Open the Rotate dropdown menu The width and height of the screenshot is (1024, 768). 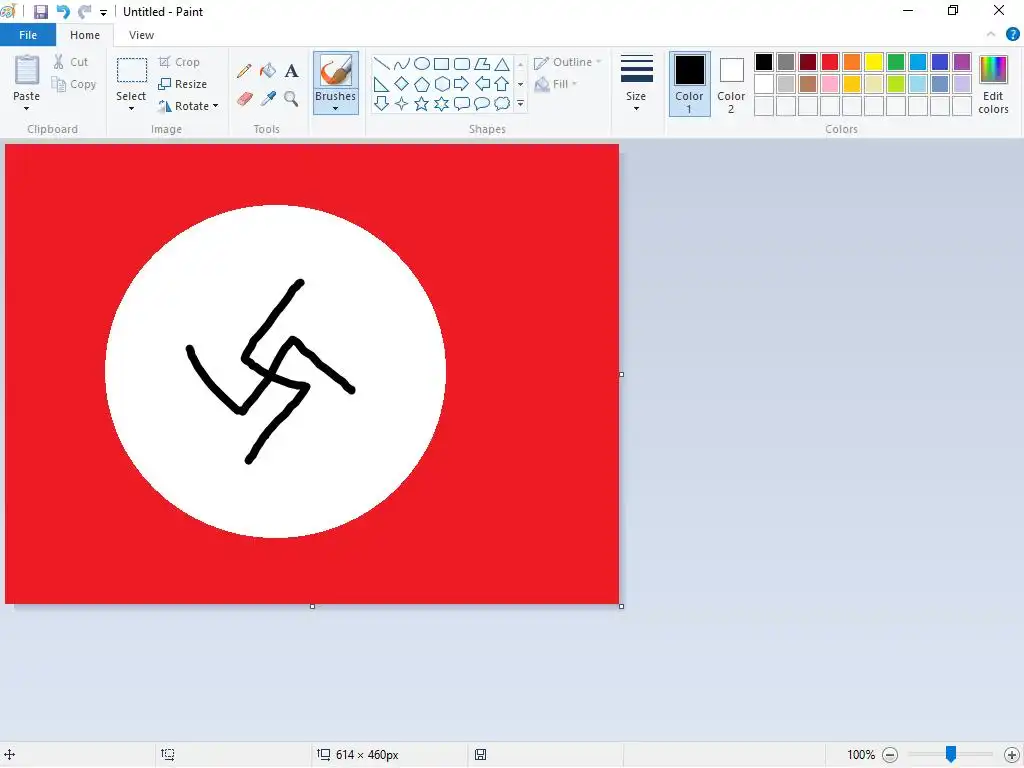coord(216,106)
